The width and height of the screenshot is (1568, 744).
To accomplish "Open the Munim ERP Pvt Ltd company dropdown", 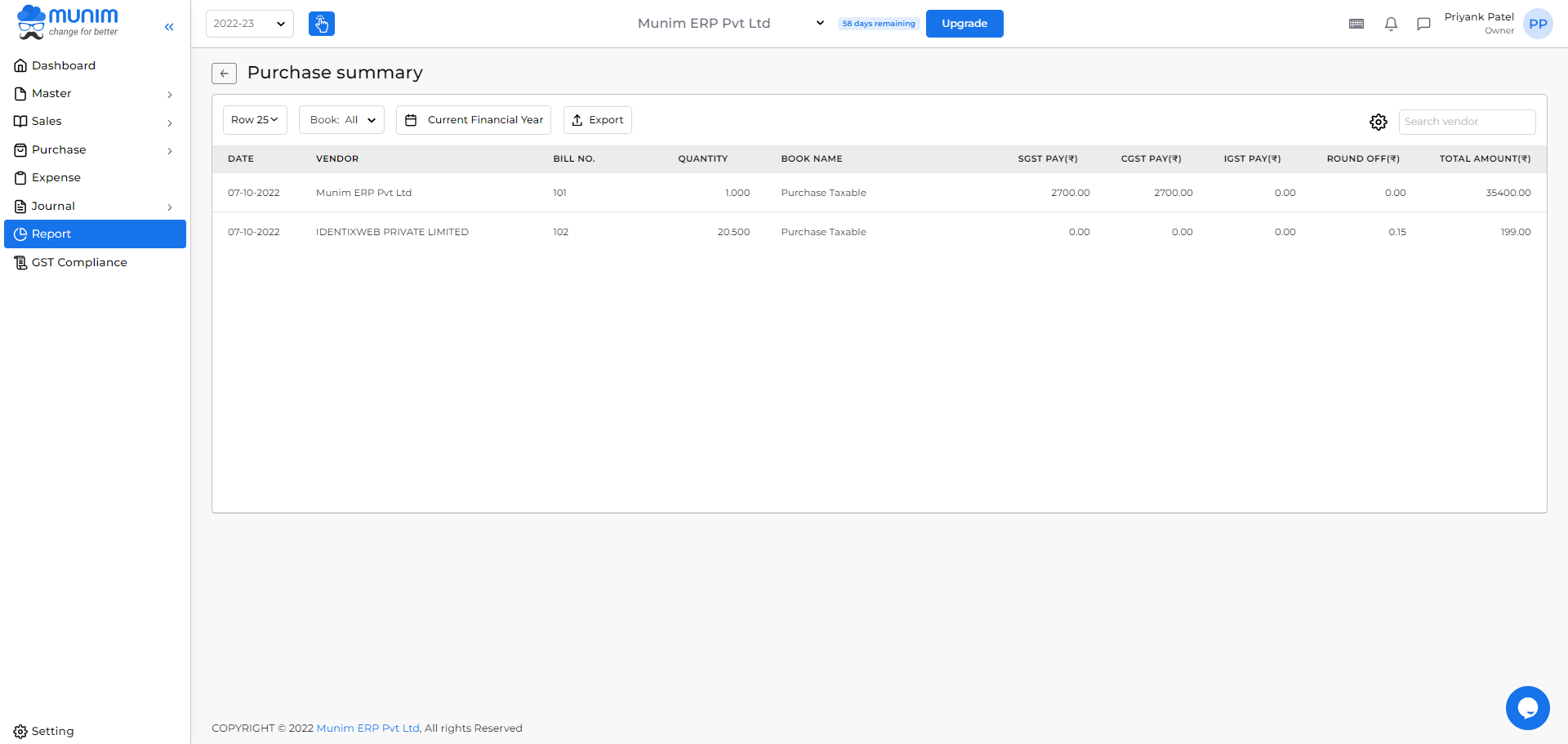I will click(731, 24).
